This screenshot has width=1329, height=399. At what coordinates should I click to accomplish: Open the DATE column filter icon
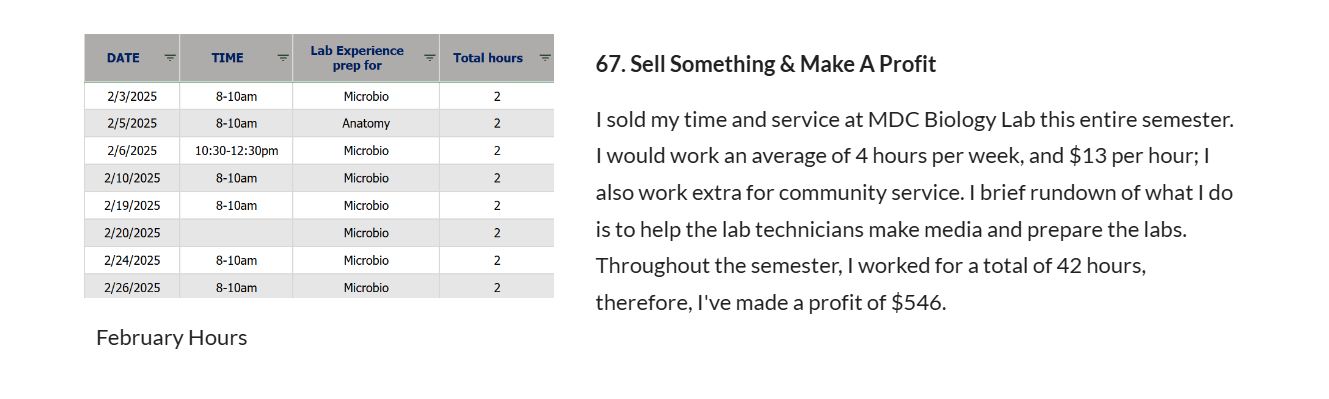click(169, 58)
